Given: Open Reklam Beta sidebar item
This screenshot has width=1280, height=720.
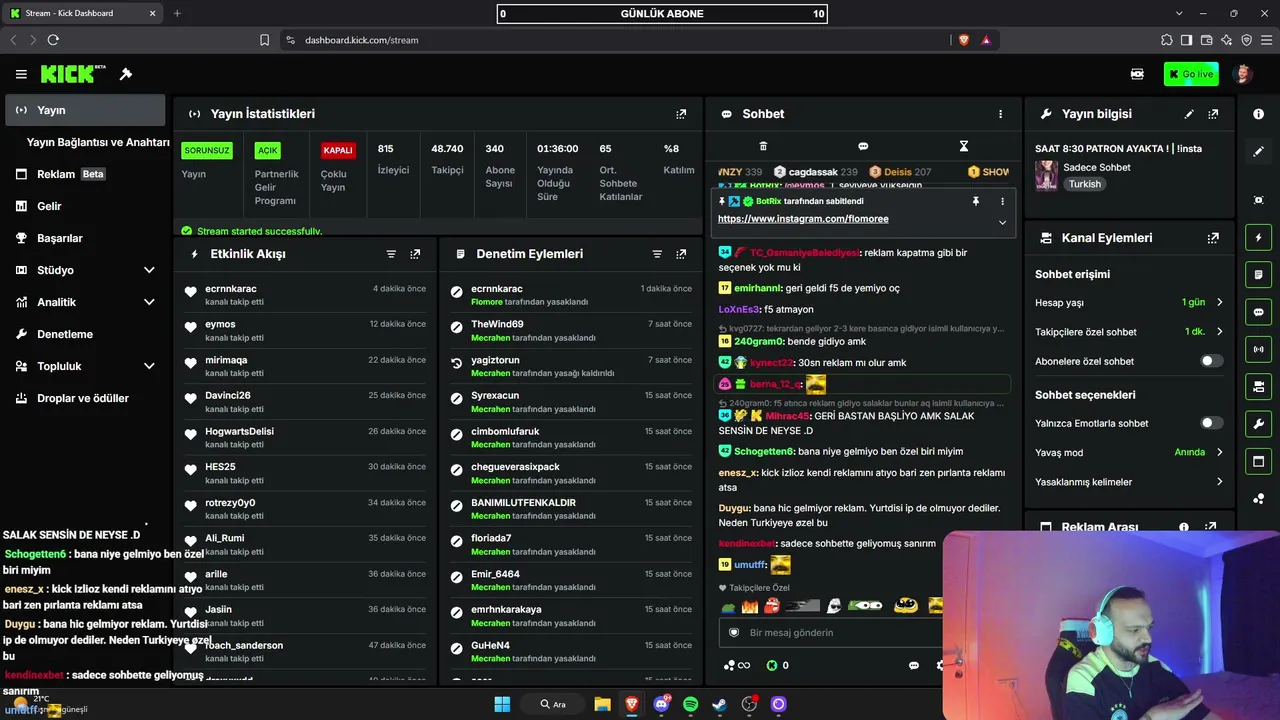Looking at the screenshot, I should [85, 174].
